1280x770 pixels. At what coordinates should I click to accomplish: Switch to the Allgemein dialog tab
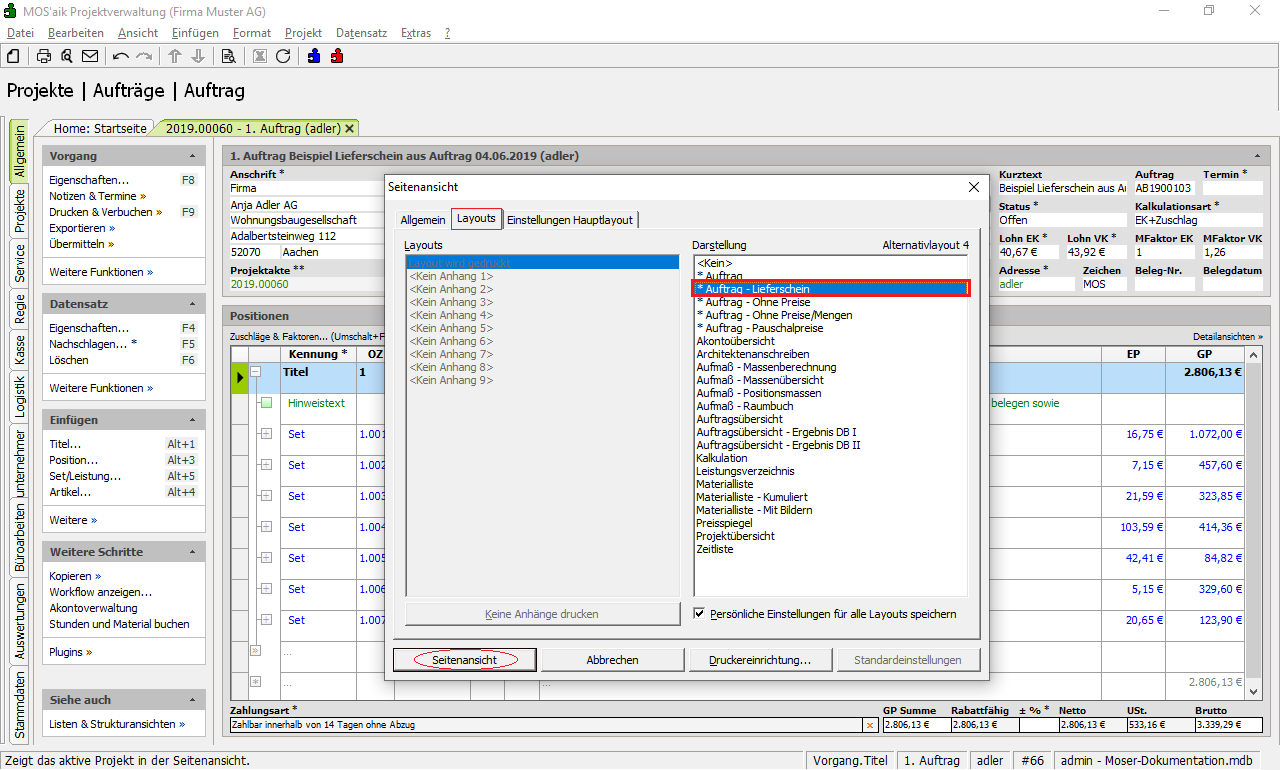click(x=423, y=219)
